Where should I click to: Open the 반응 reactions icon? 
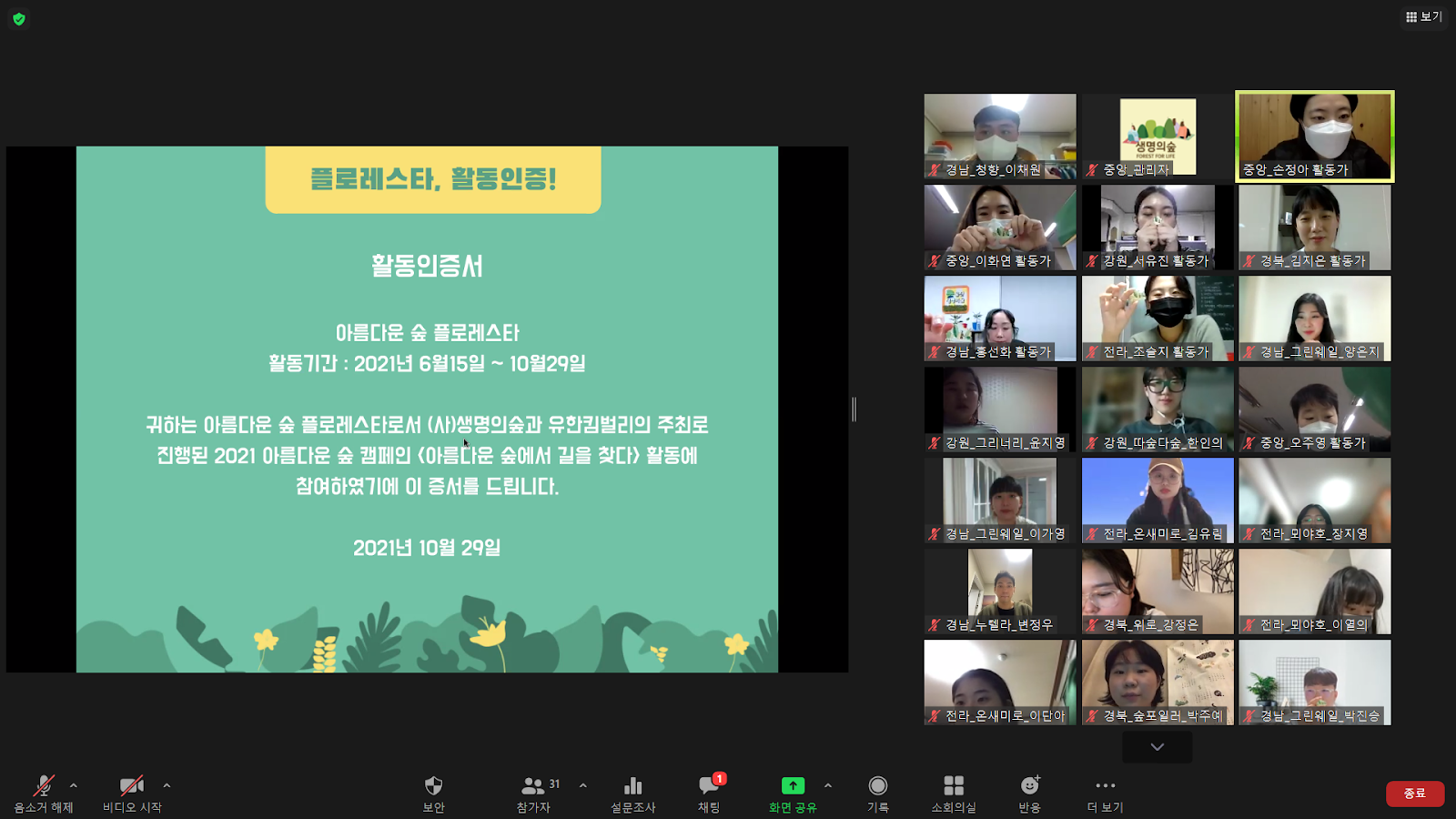coord(1029,785)
